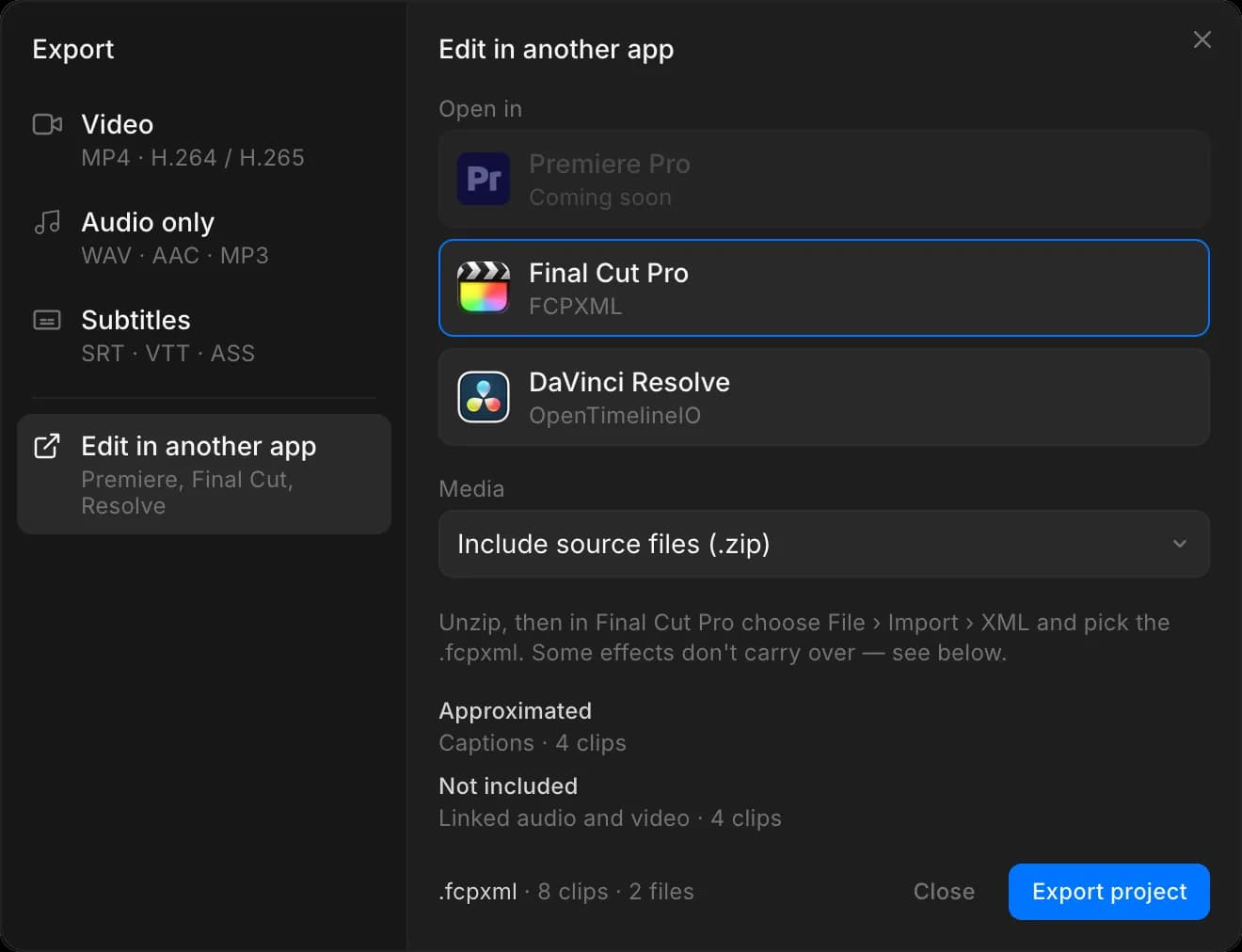Click the 'MP4 · H.264 / H.265' format text
Viewport: 1242px width, 952px height.
193,158
